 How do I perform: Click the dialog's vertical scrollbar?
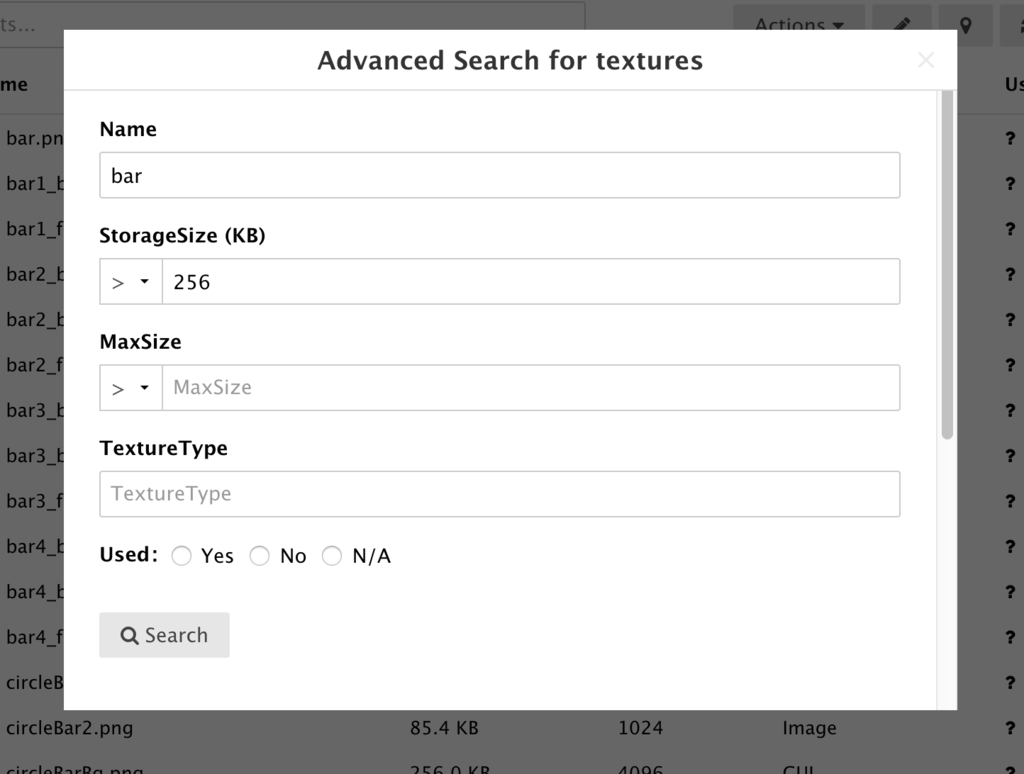(947, 265)
